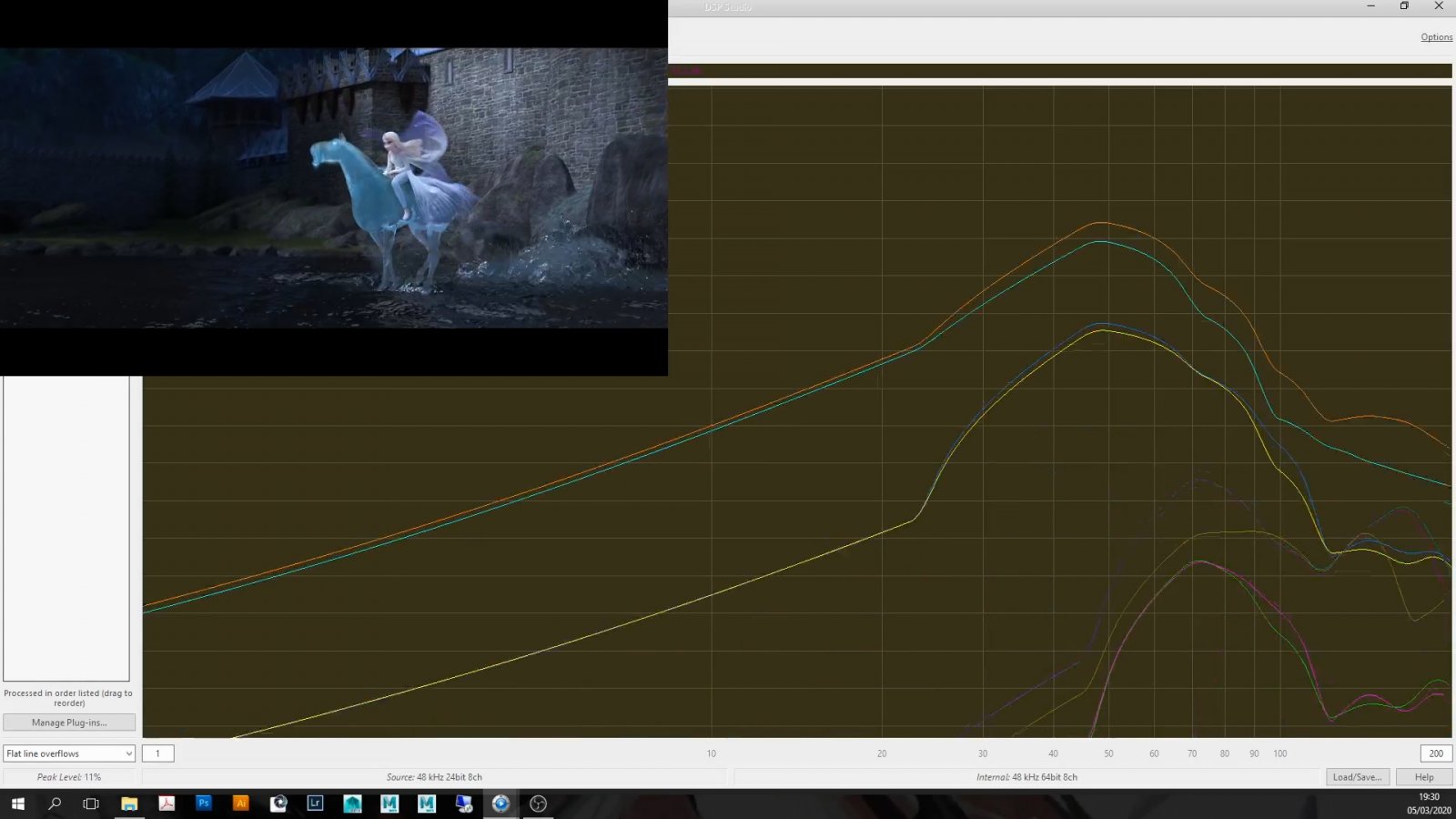
Task: Open the clock and date in system tray
Action: pyautogui.click(x=1429, y=804)
